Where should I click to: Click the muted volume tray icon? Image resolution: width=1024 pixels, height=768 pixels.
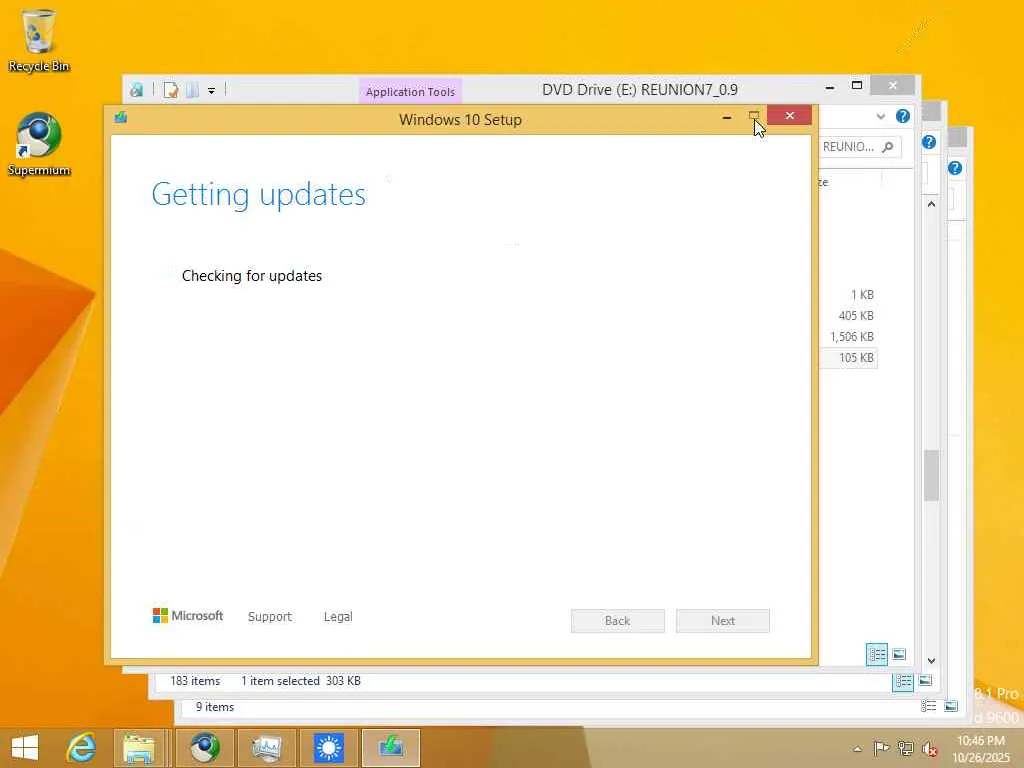pos(929,748)
